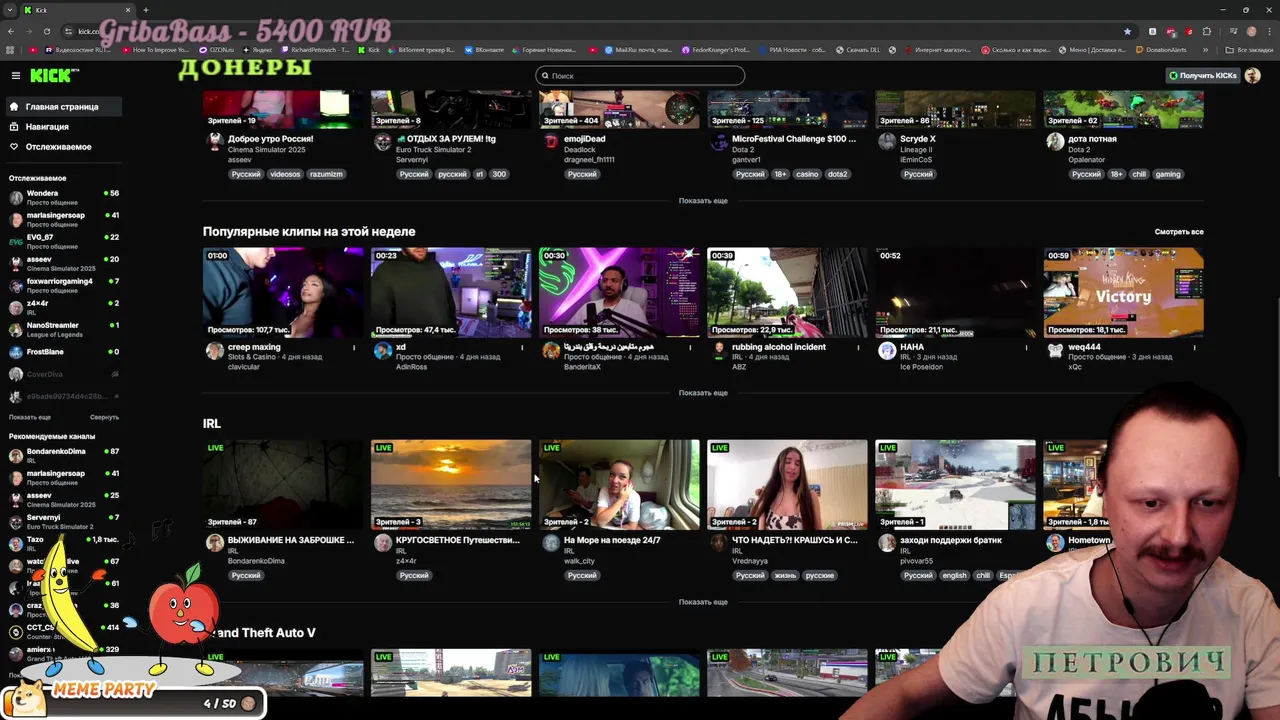Screen dimensions: 1280x720
Task: Click the Русский tag under BondarenkoDima's stream
Action: coord(246,576)
